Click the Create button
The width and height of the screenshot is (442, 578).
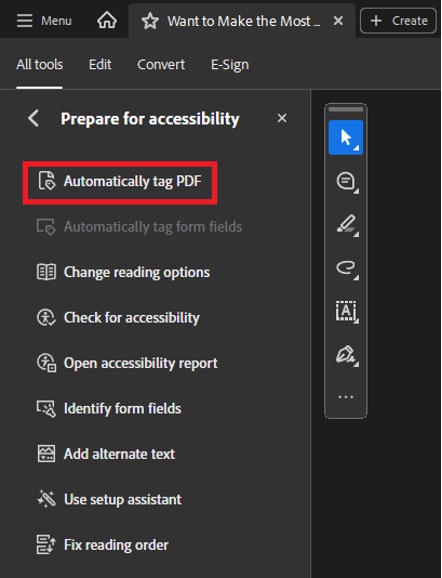pyautogui.click(x=398, y=21)
